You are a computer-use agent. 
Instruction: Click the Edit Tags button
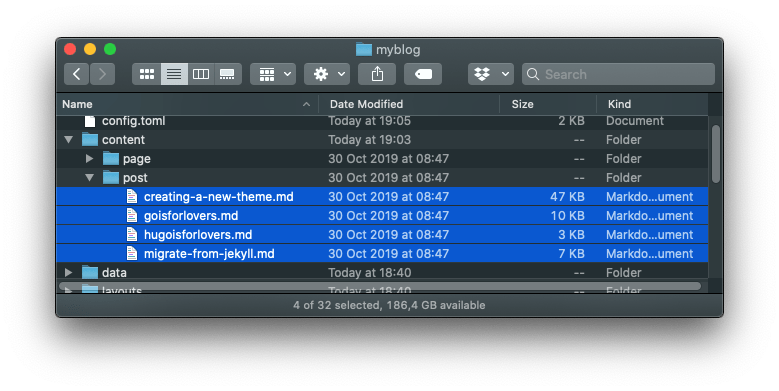[423, 74]
